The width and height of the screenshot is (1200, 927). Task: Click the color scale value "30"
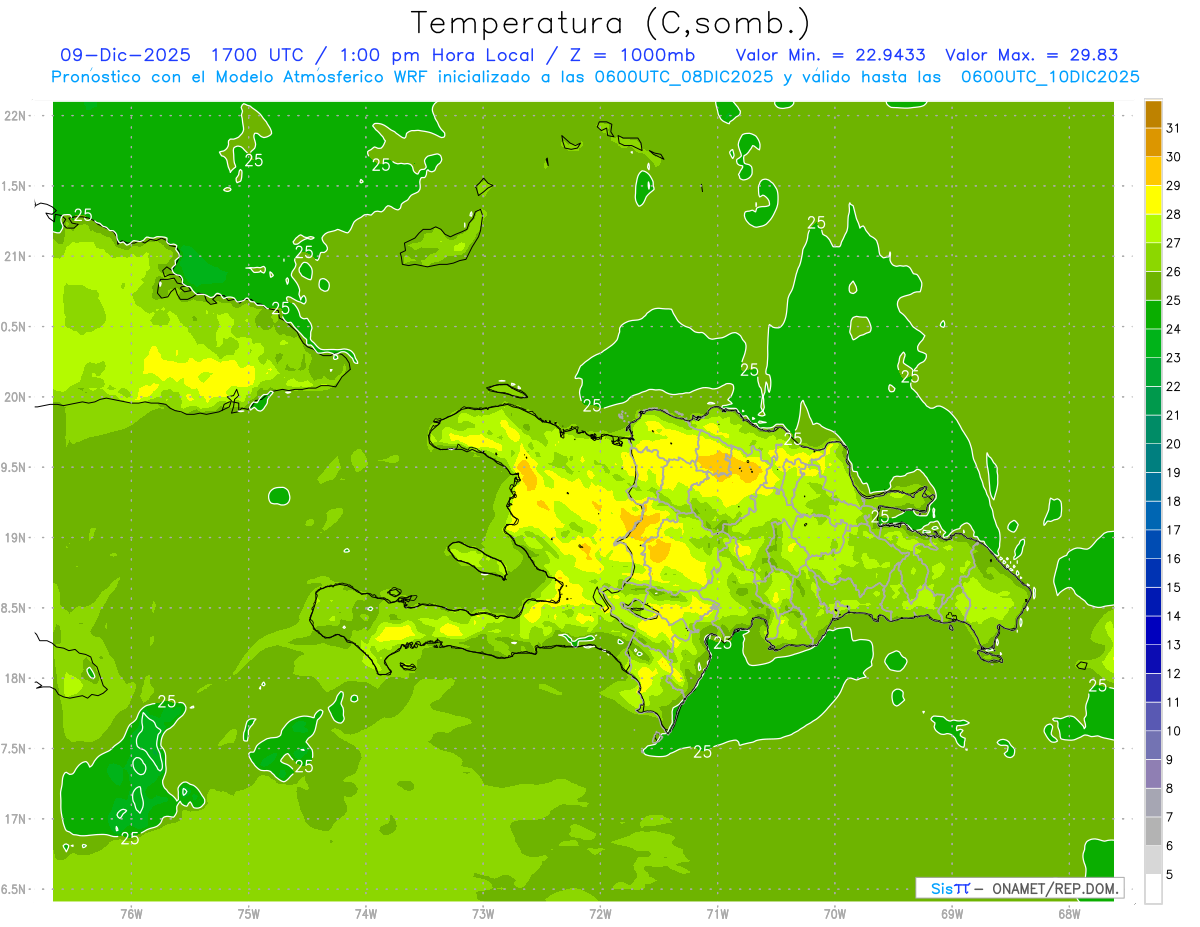tap(1173, 157)
